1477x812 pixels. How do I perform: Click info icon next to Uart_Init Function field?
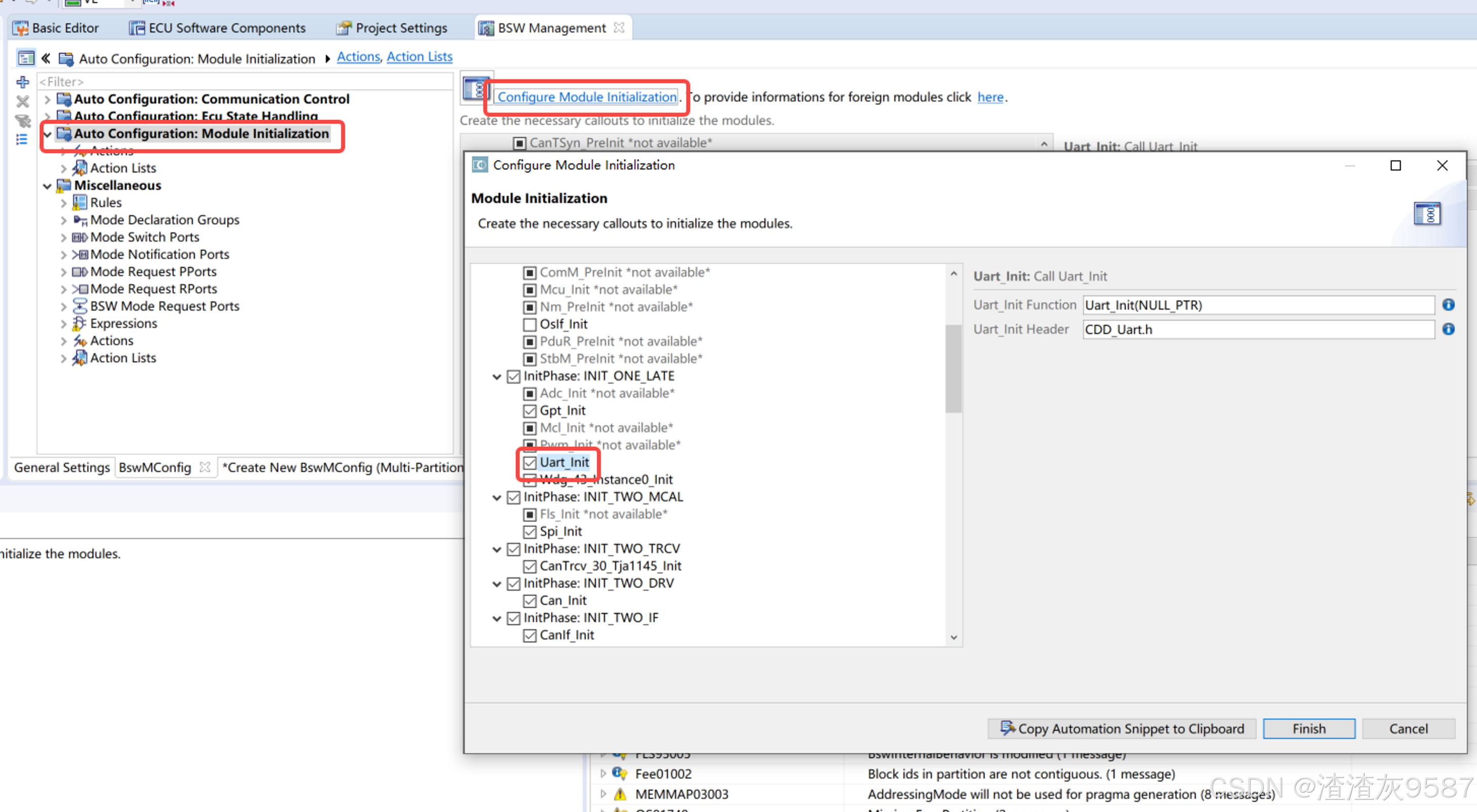(x=1449, y=305)
